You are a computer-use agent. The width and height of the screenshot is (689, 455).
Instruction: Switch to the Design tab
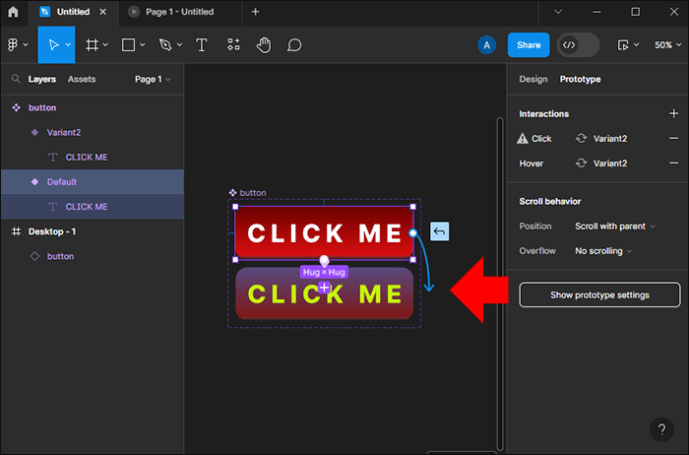pyautogui.click(x=533, y=79)
